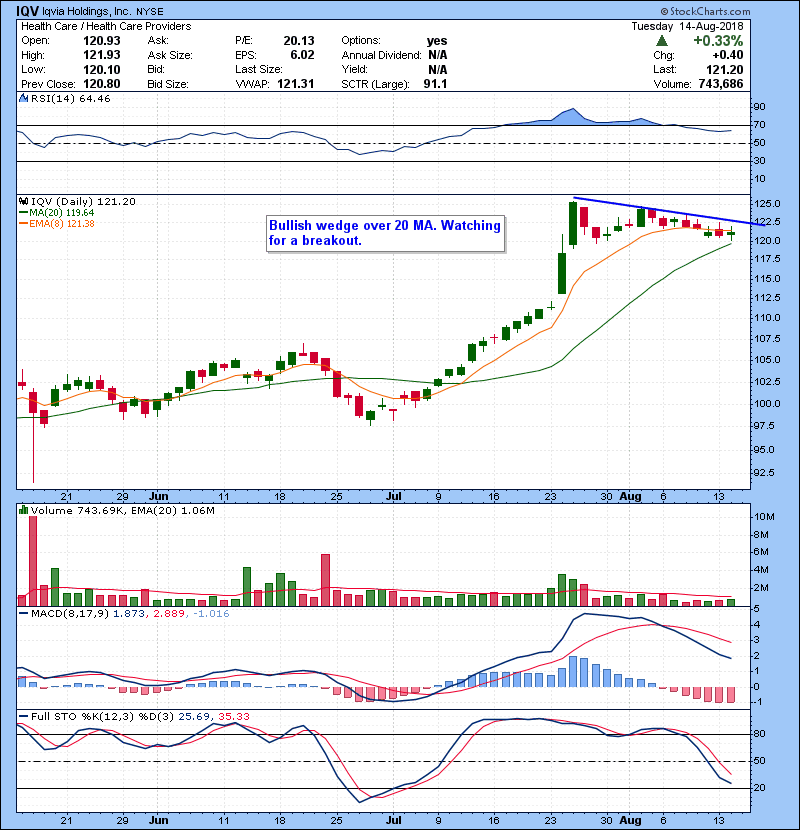800x830 pixels.
Task: Click the P/E value 20.13
Action: (299, 41)
